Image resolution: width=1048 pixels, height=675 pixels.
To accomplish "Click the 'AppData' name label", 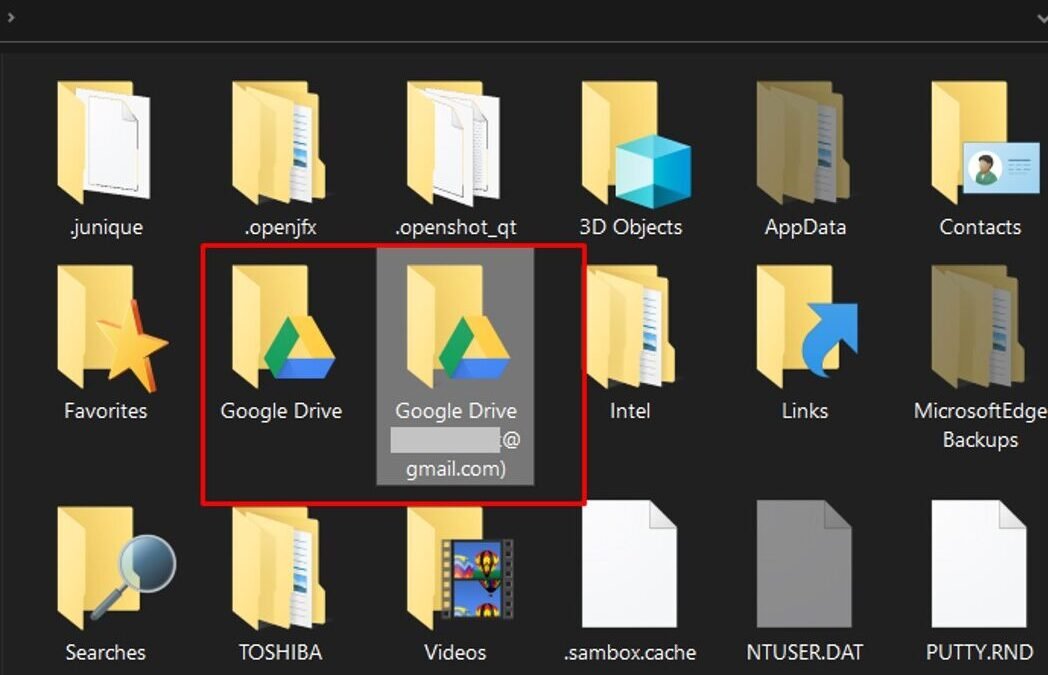I will 805,227.
